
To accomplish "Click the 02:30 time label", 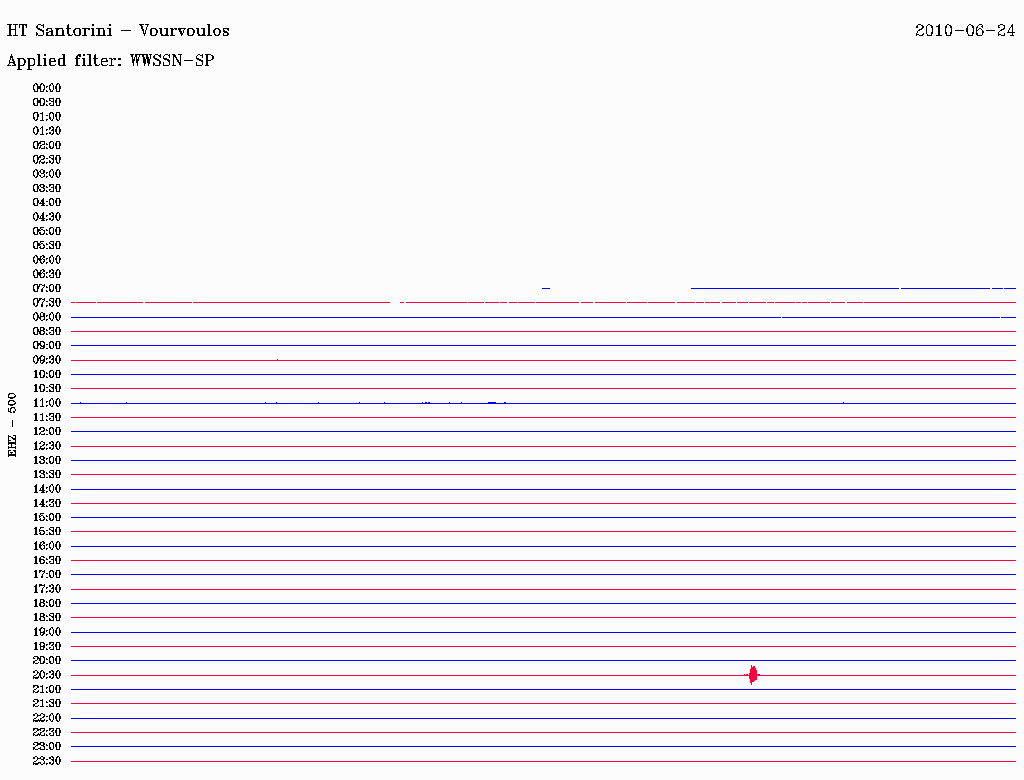I will [x=47, y=159].
